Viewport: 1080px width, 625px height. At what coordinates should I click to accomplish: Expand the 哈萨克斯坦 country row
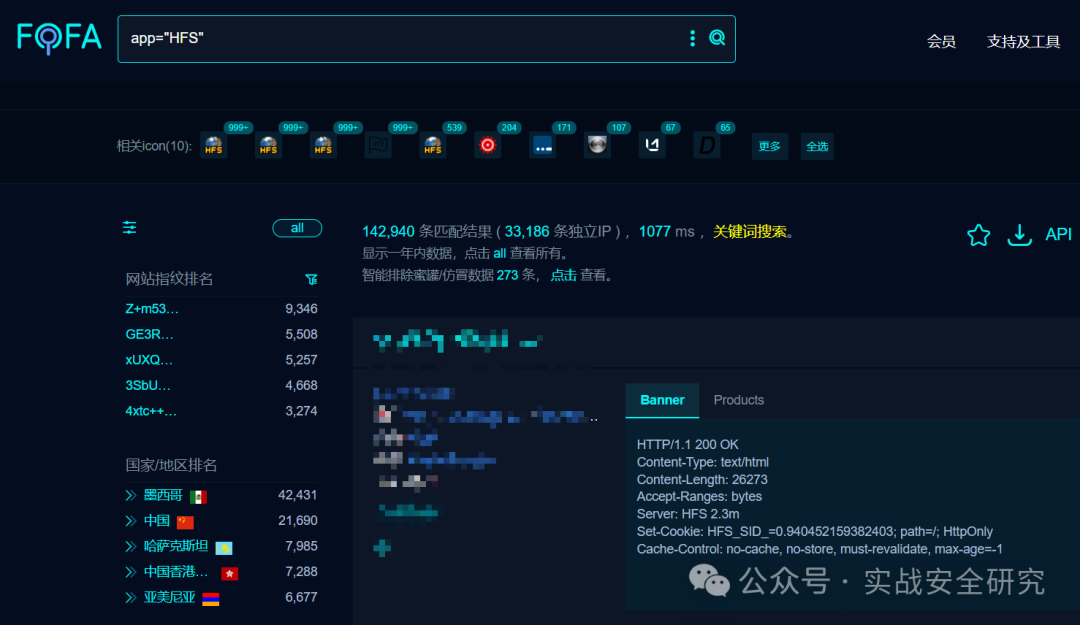[x=131, y=546]
